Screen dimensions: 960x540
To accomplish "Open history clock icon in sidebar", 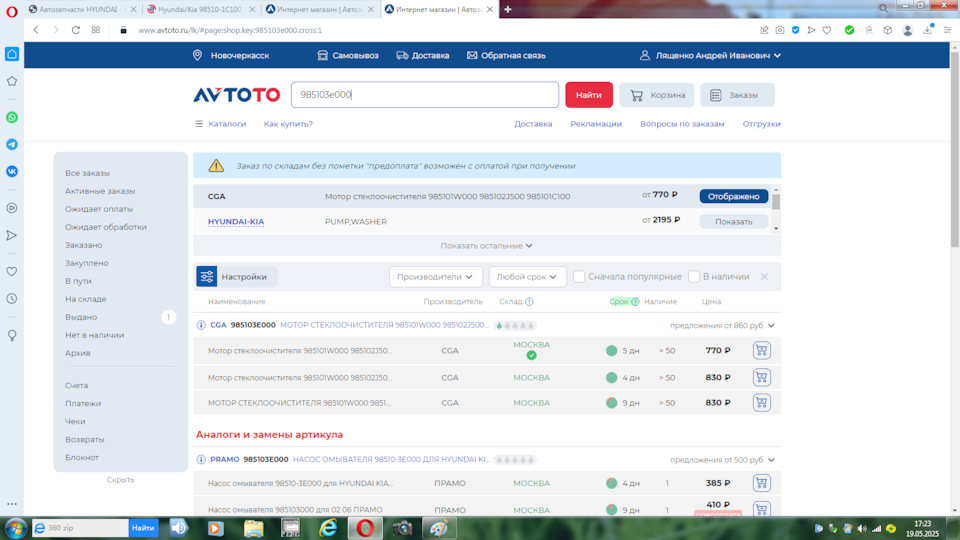I will click(12, 299).
